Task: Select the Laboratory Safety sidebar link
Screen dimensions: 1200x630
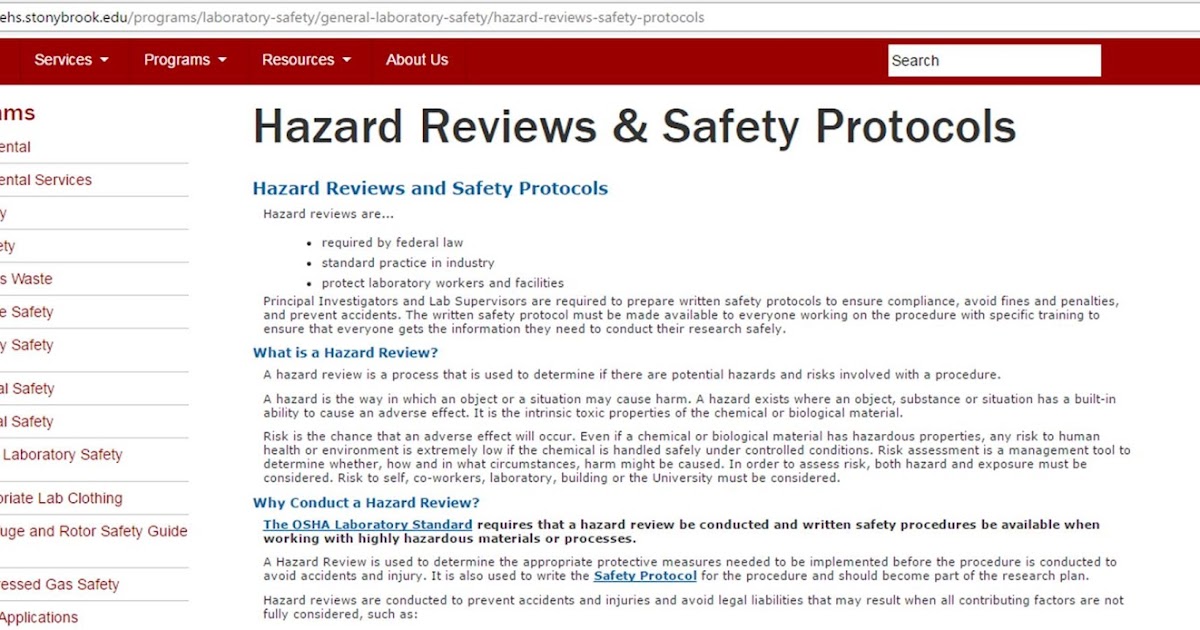Action: tap(63, 454)
